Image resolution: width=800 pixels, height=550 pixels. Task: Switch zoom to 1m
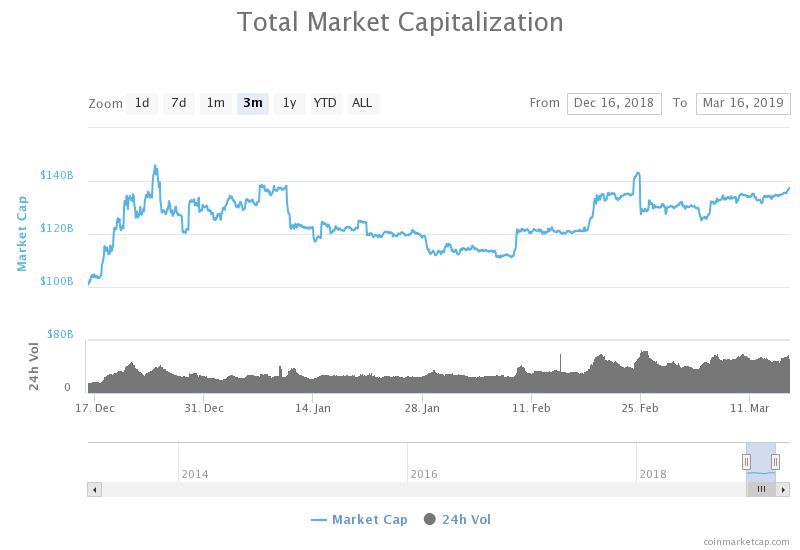tap(215, 103)
